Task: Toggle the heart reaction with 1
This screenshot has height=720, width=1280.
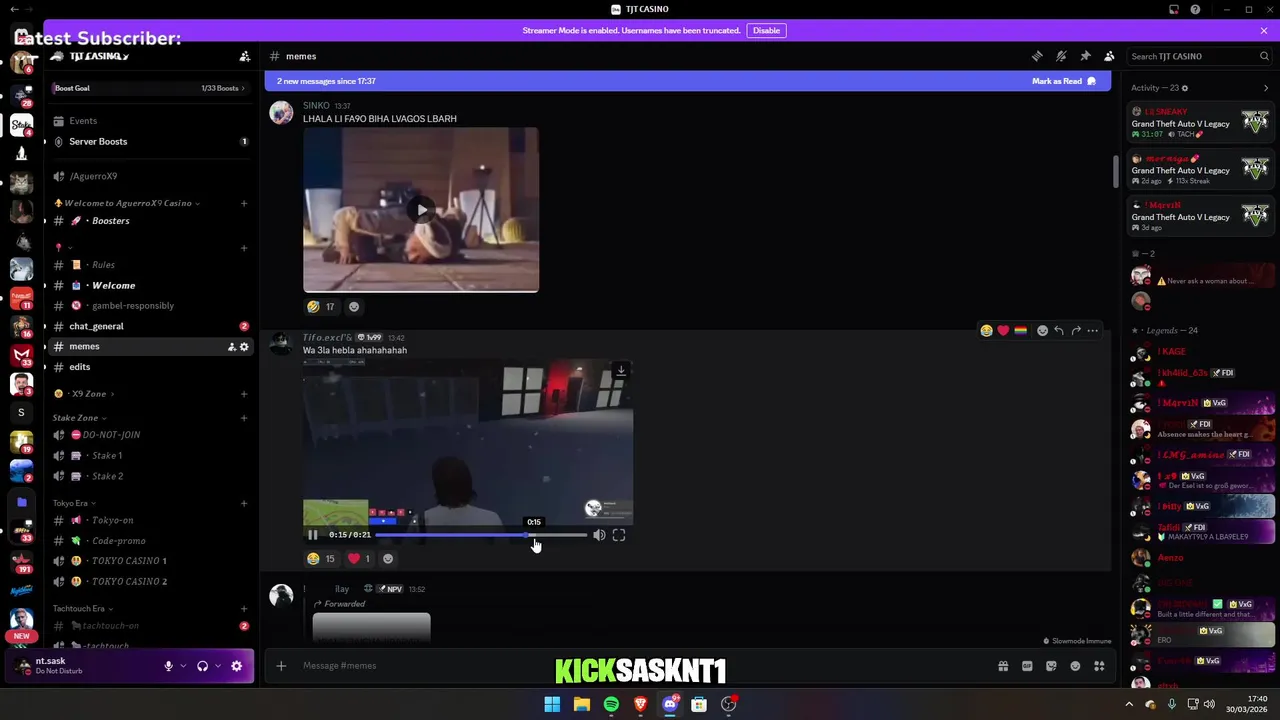Action: coord(360,559)
